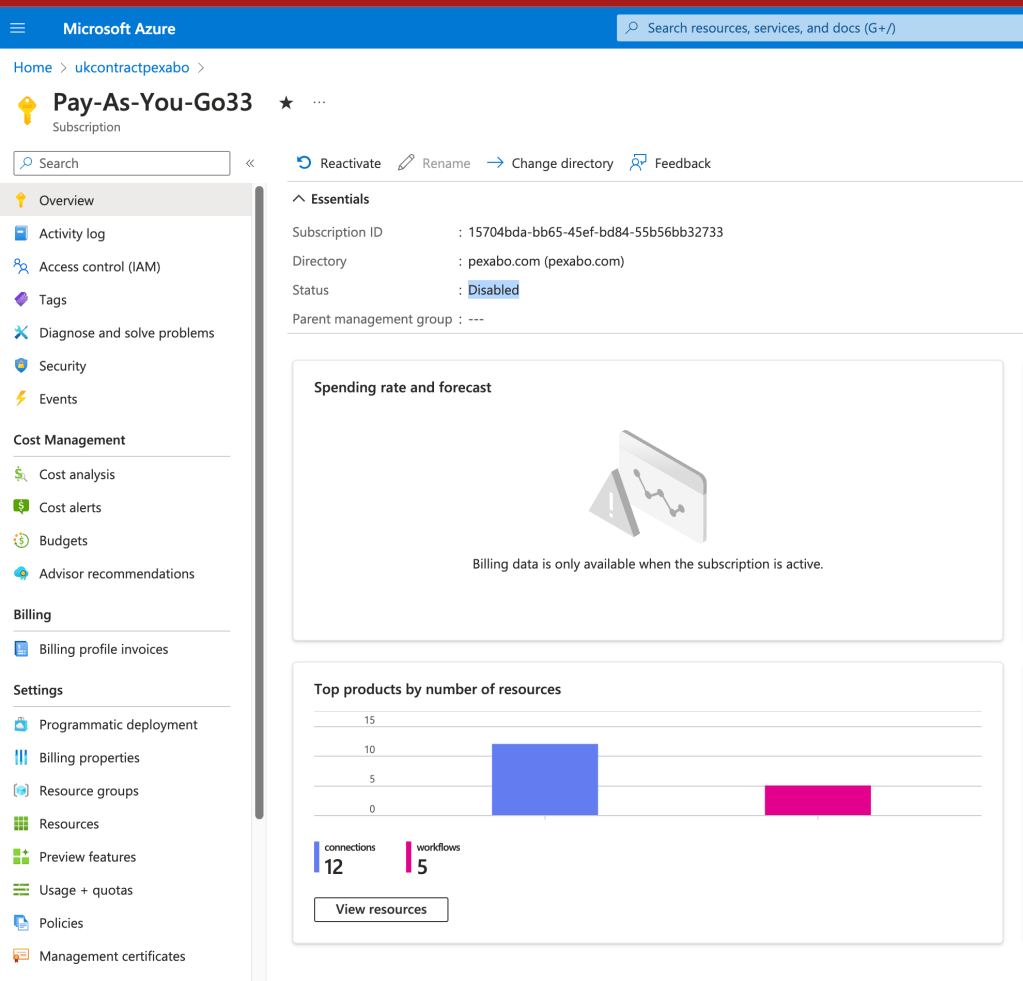Open ukcontractpexabo breadcrumb link
1023x981 pixels.
132,67
